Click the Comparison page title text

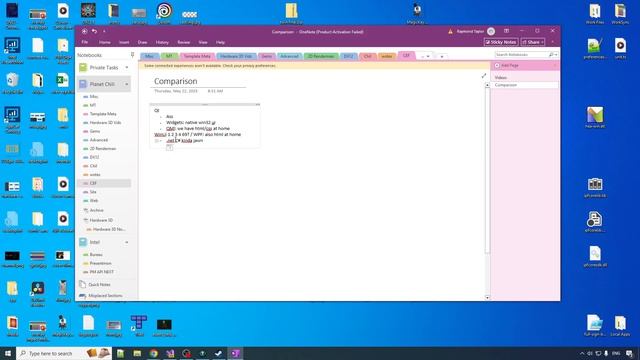176,81
